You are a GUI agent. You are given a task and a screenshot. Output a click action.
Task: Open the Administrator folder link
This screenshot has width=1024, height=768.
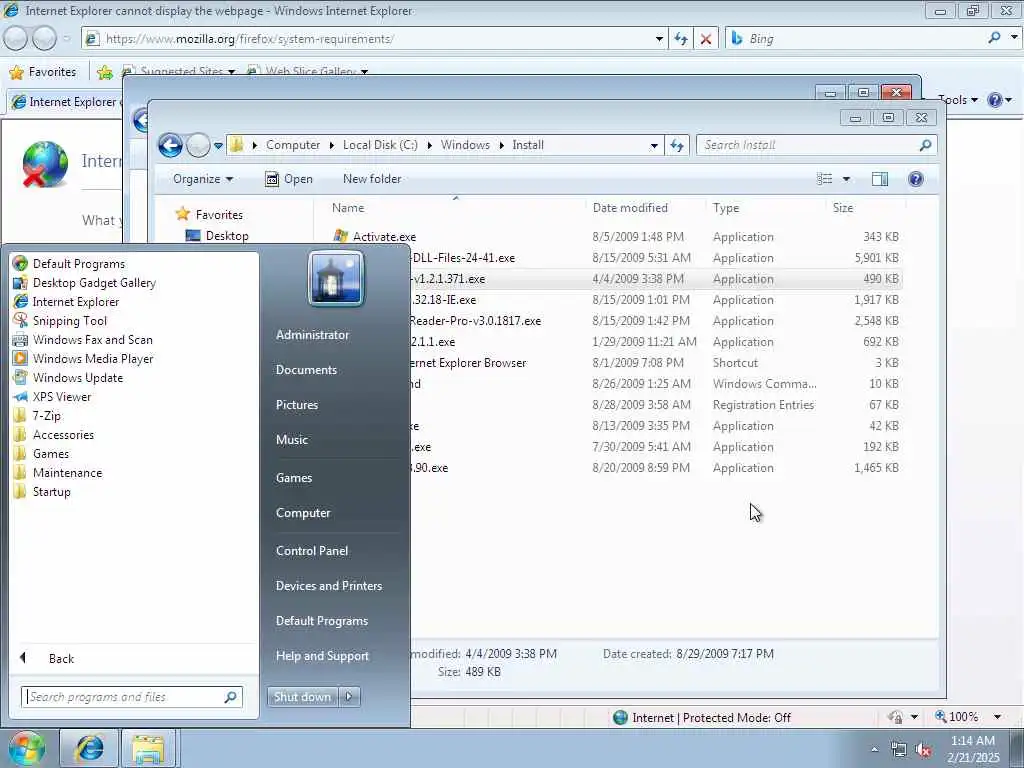tap(312, 335)
